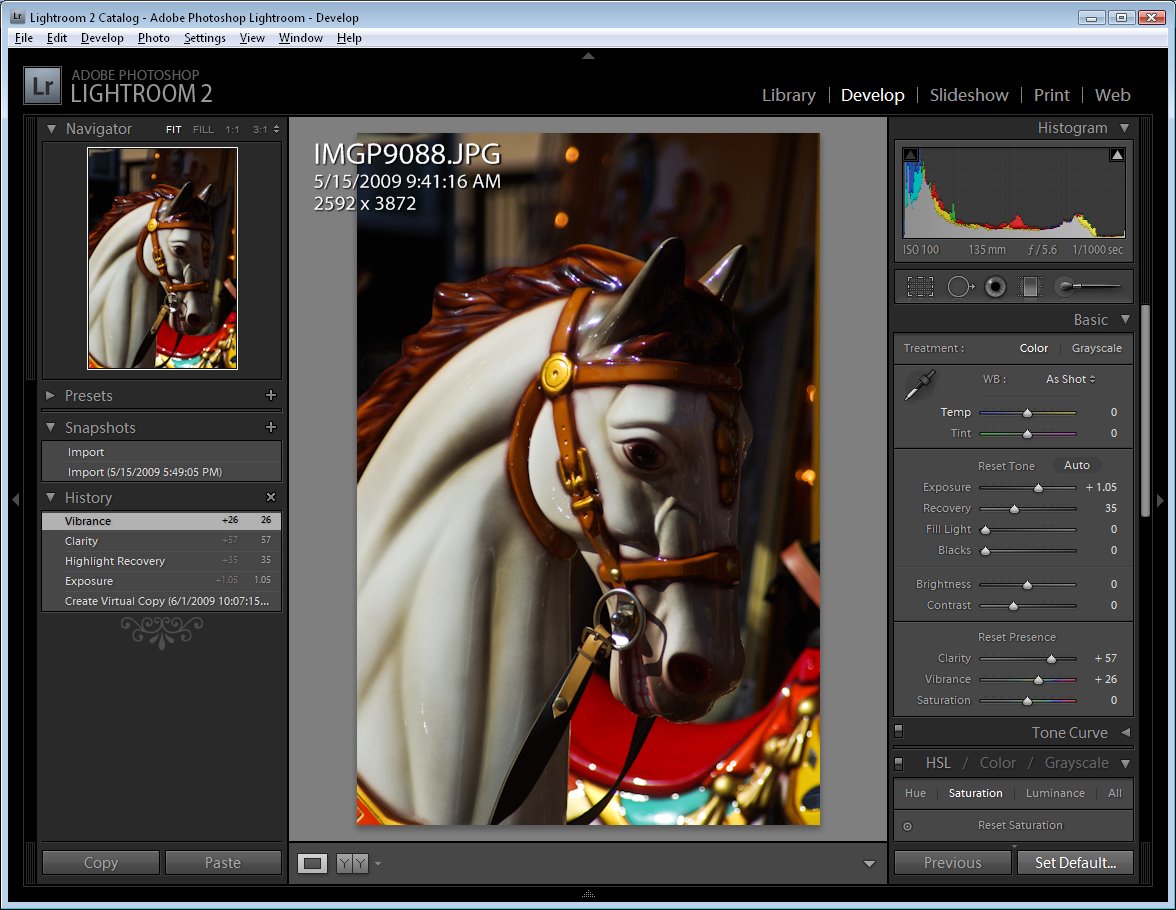The image size is (1176, 910).
Task: Click the Paste settings button
Action: (x=223, y=863)
